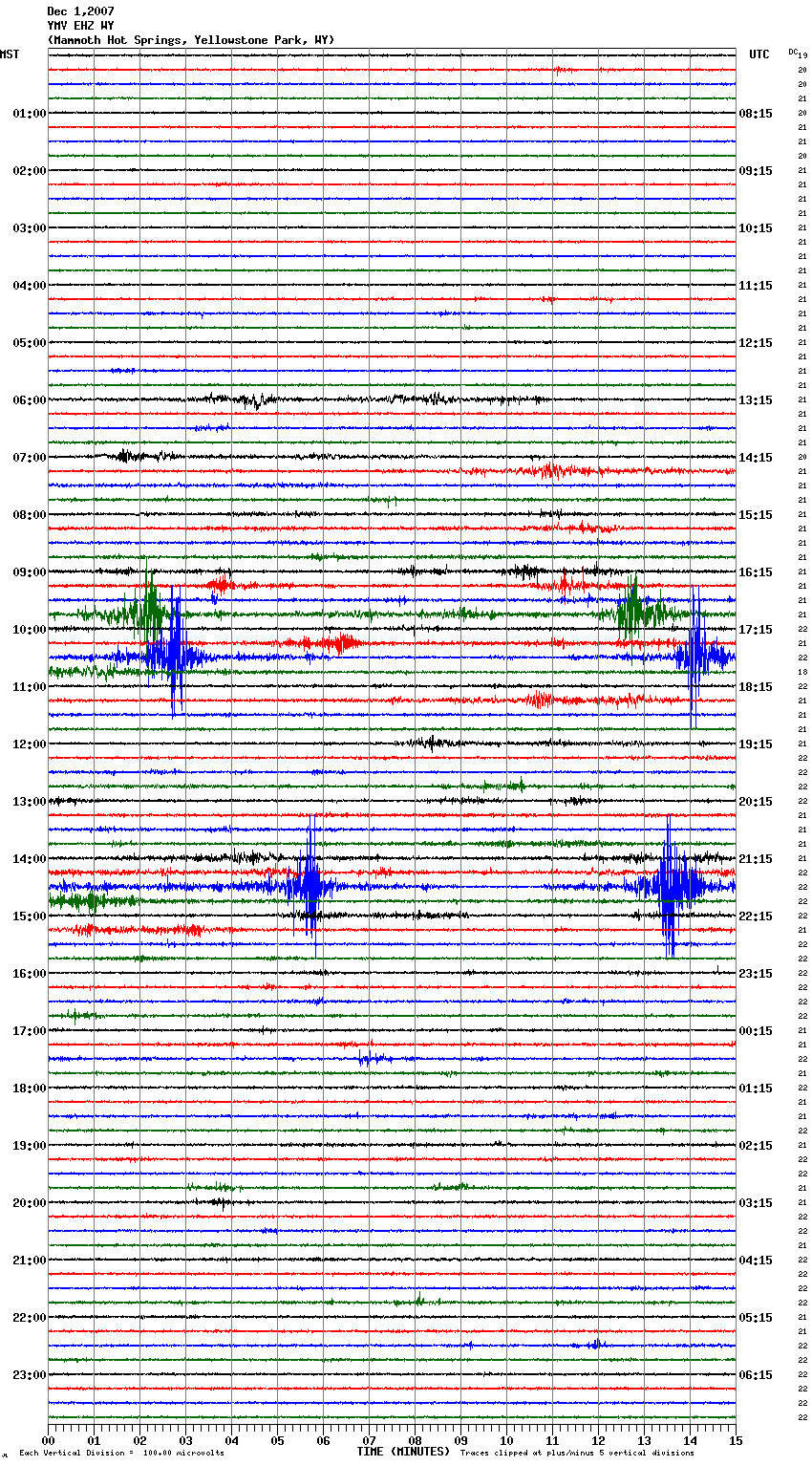The width and height of the screenshot is (812, 1466).
Task: Click the 'DC' offset column header
Action: 794,52
